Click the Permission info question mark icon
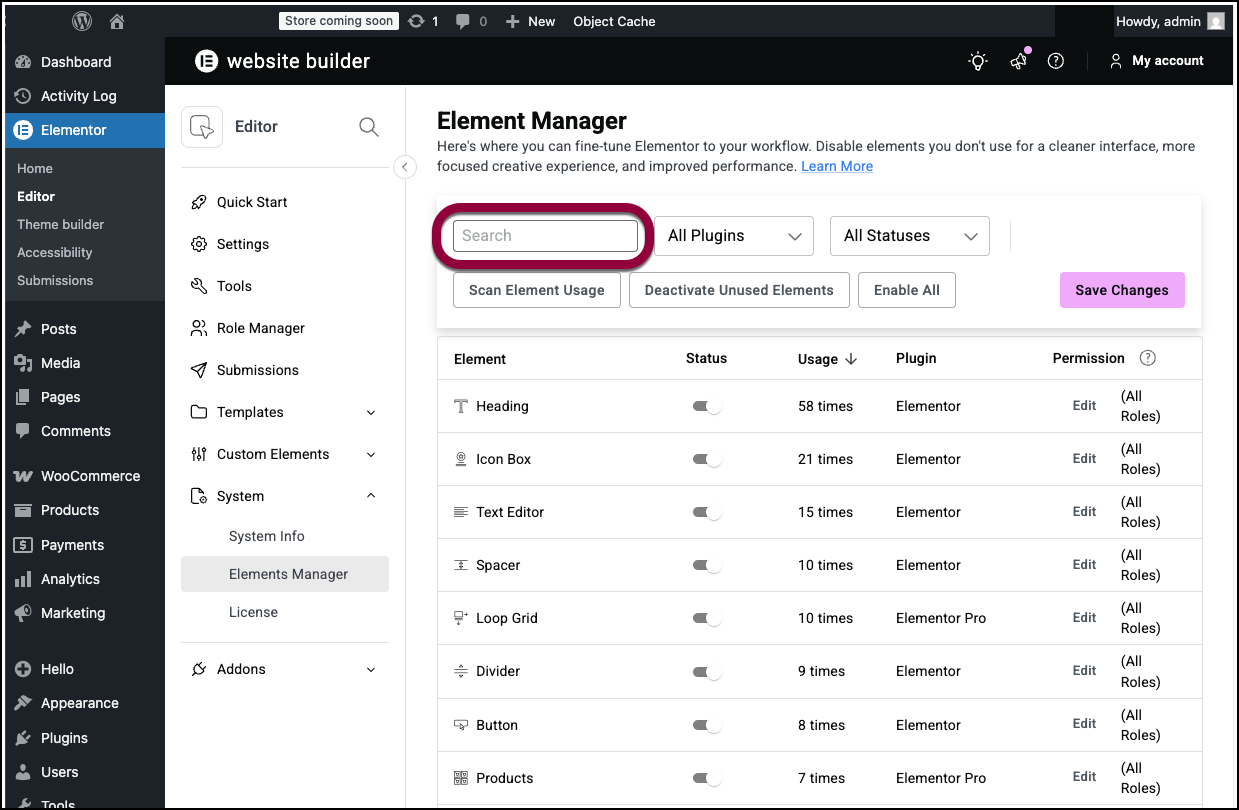This screenshot has width=1239, height=810. (1147, 358)
